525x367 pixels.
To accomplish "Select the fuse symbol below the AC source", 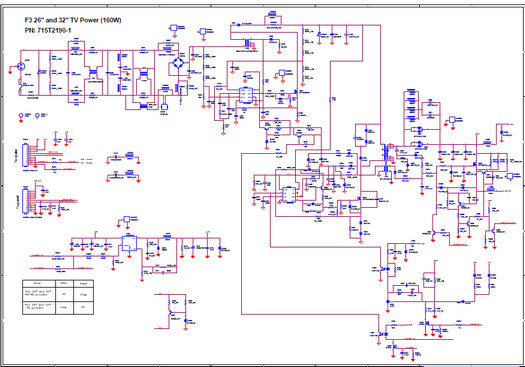I will click(x=20, y=87).
